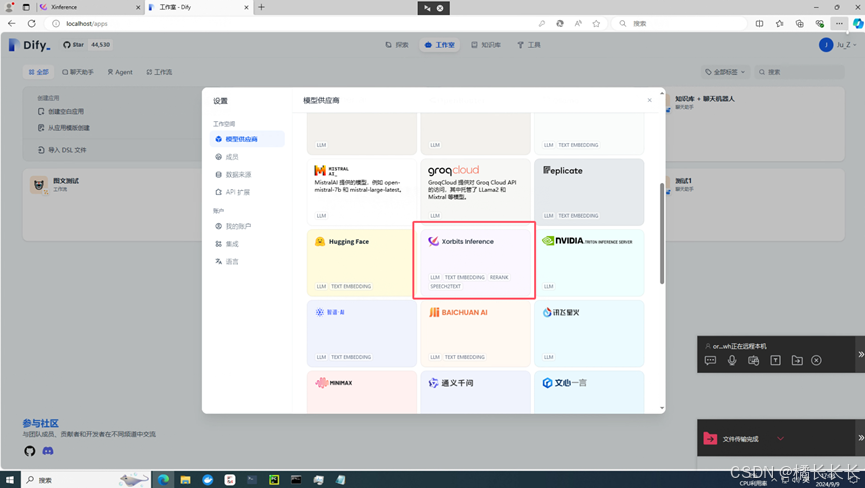Viewport: 865px width, 488px height.
Task: Click the scroll down arrow in dialog
Action: tap(662, 408)
